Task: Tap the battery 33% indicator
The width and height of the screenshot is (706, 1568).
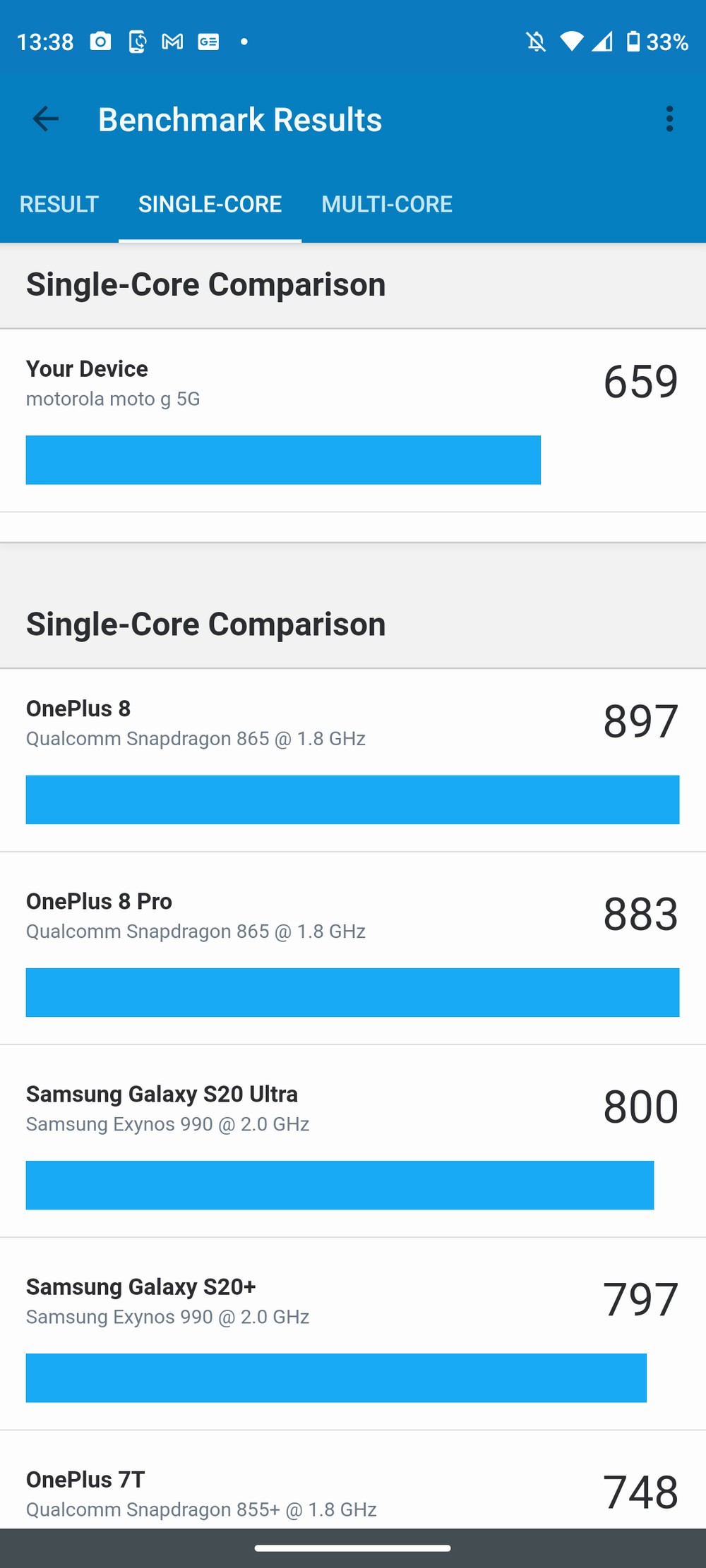Action: coord(657,42)
